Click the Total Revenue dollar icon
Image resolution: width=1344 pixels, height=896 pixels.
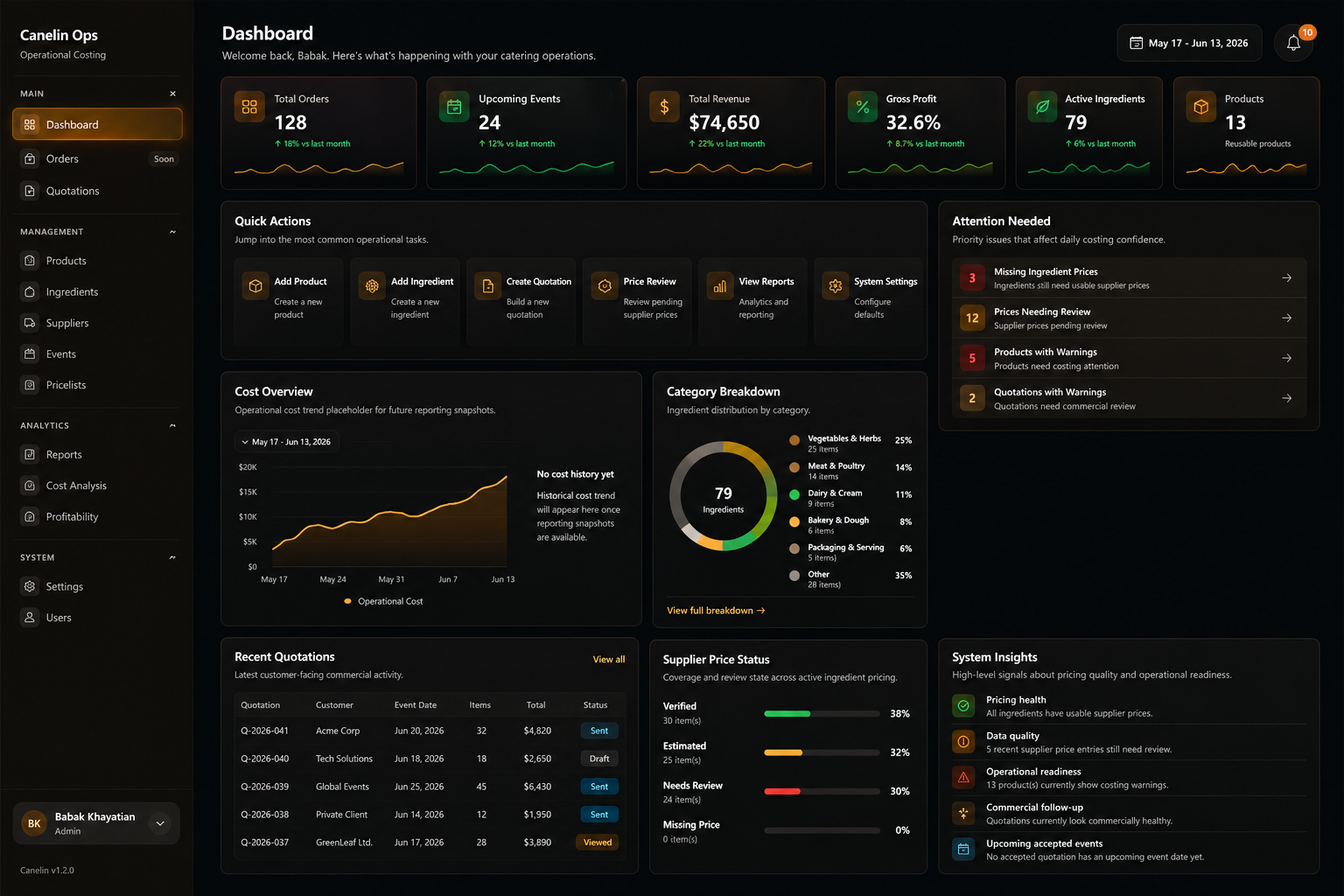pos(664,107)
